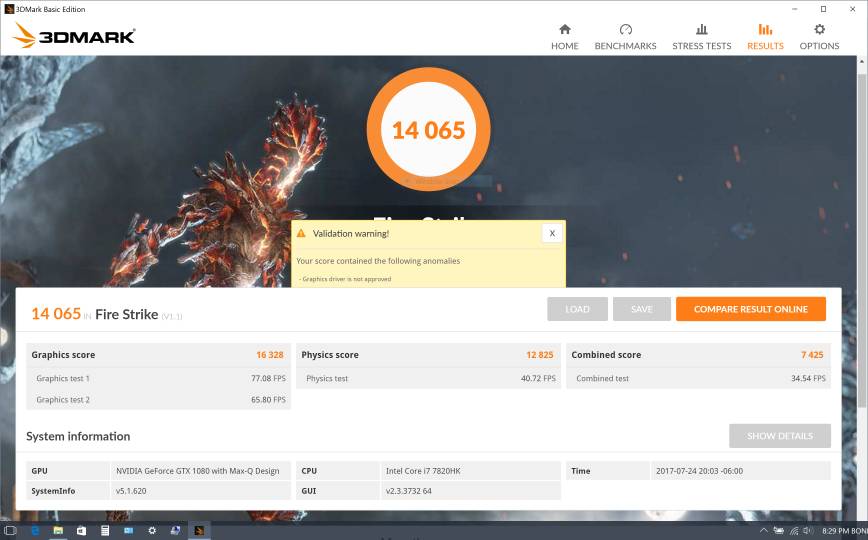Open File Explorer from the taskbar
The height and width of the screenshot is (540, 868).
coord(58,531)
